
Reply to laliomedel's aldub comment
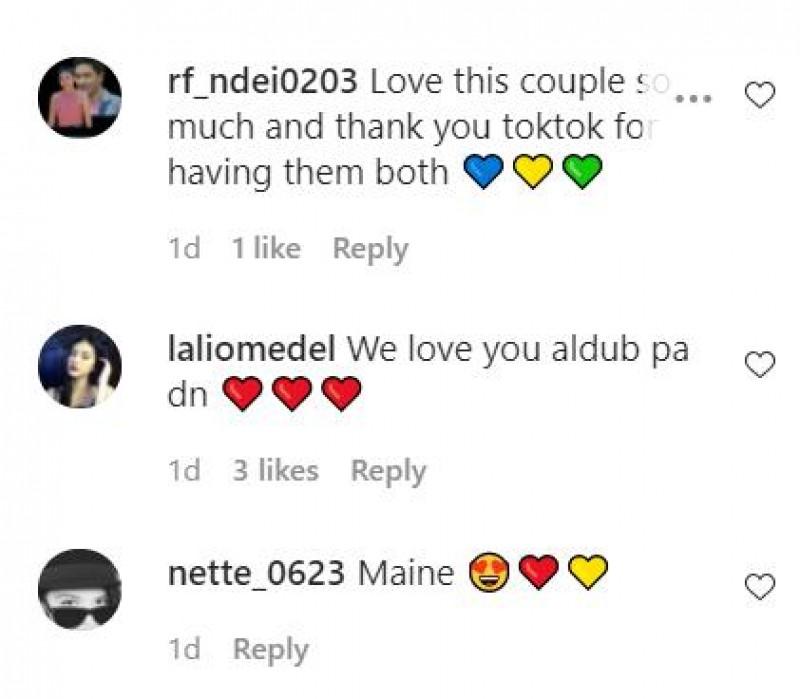click(388, 471)
